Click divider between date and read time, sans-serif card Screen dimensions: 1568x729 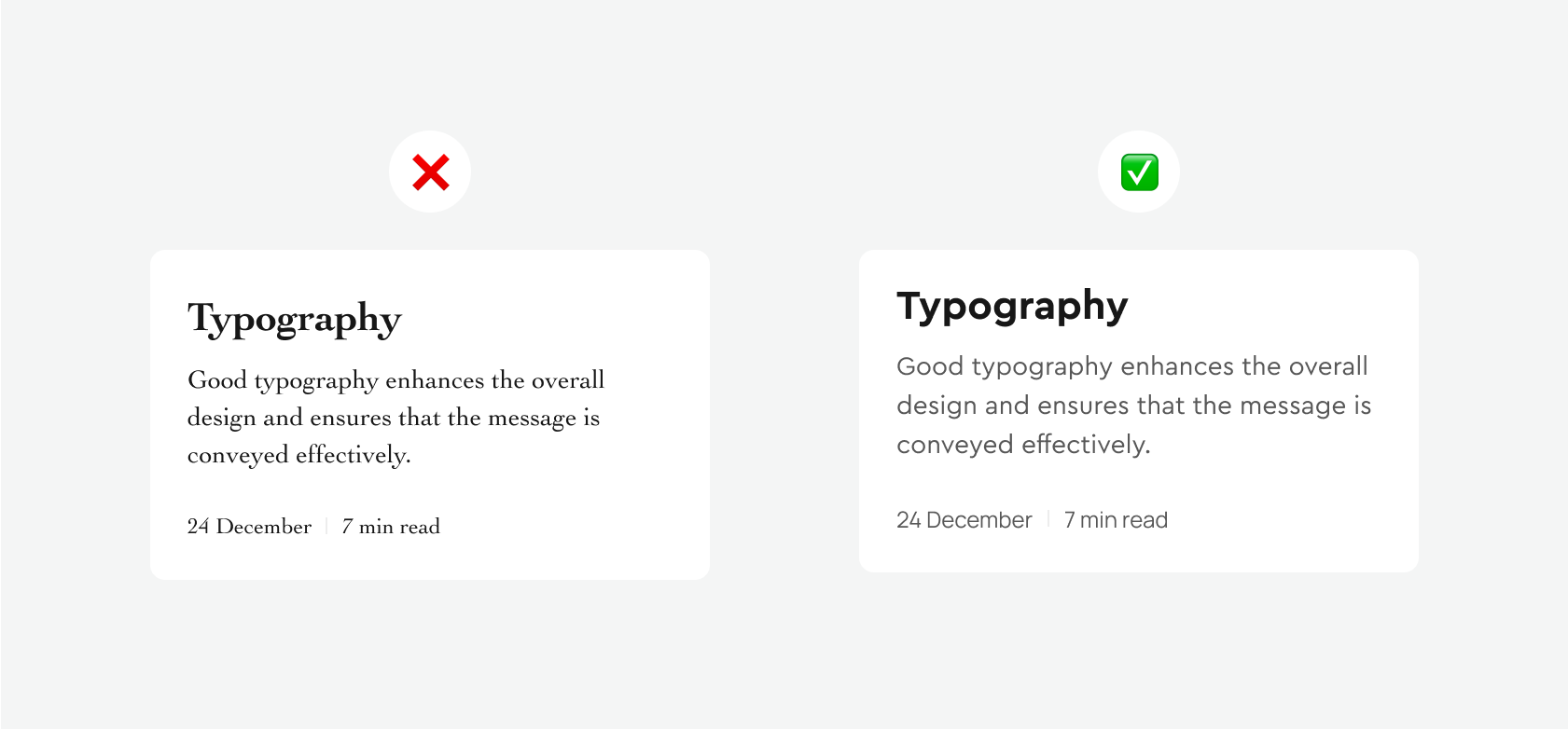(1048, 519)
